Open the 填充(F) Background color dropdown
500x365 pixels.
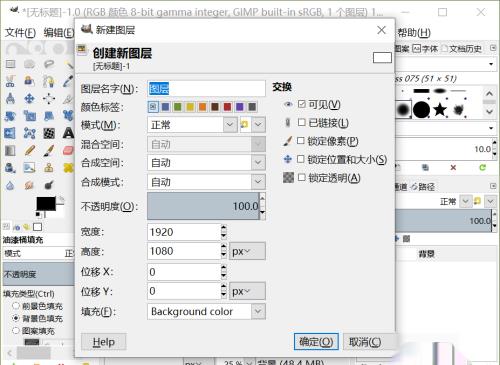(206, 311)
